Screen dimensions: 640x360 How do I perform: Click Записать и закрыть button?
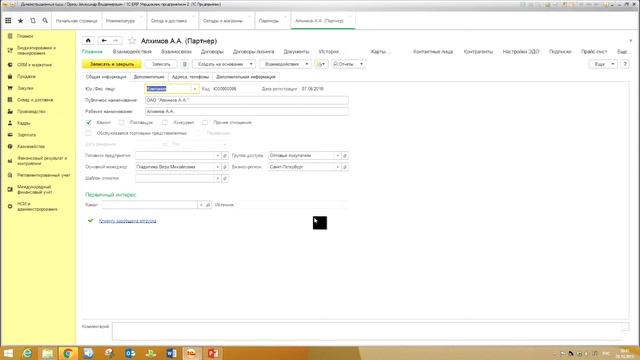pos(112,64)
